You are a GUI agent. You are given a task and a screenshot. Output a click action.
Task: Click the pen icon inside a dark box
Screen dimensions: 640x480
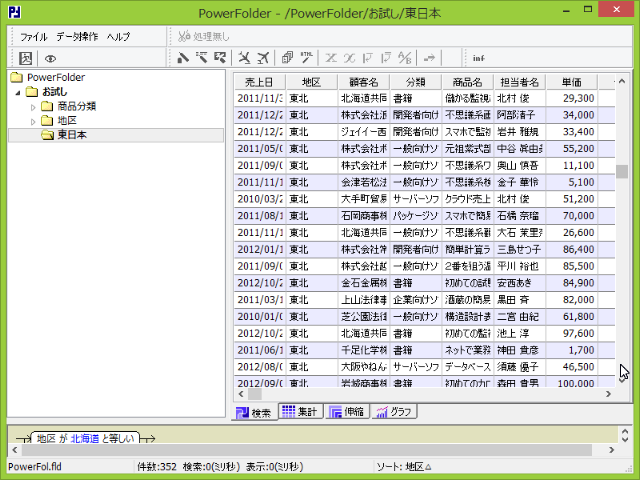click(x=220, y=58)
